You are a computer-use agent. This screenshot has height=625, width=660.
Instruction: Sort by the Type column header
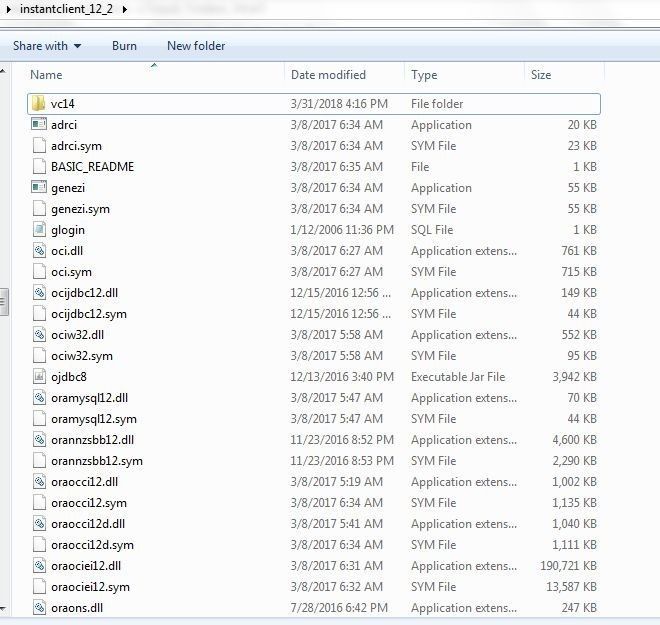pos(424,74)
